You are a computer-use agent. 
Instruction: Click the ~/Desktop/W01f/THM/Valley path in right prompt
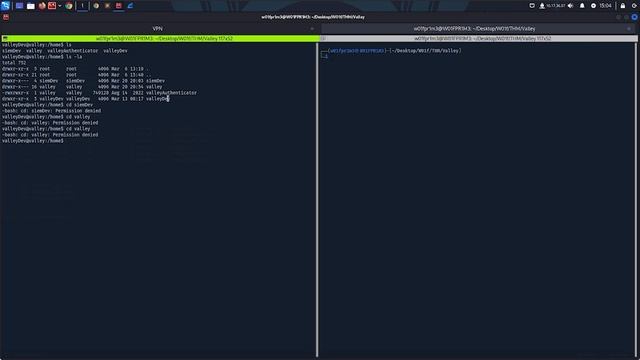pos(426,51)
